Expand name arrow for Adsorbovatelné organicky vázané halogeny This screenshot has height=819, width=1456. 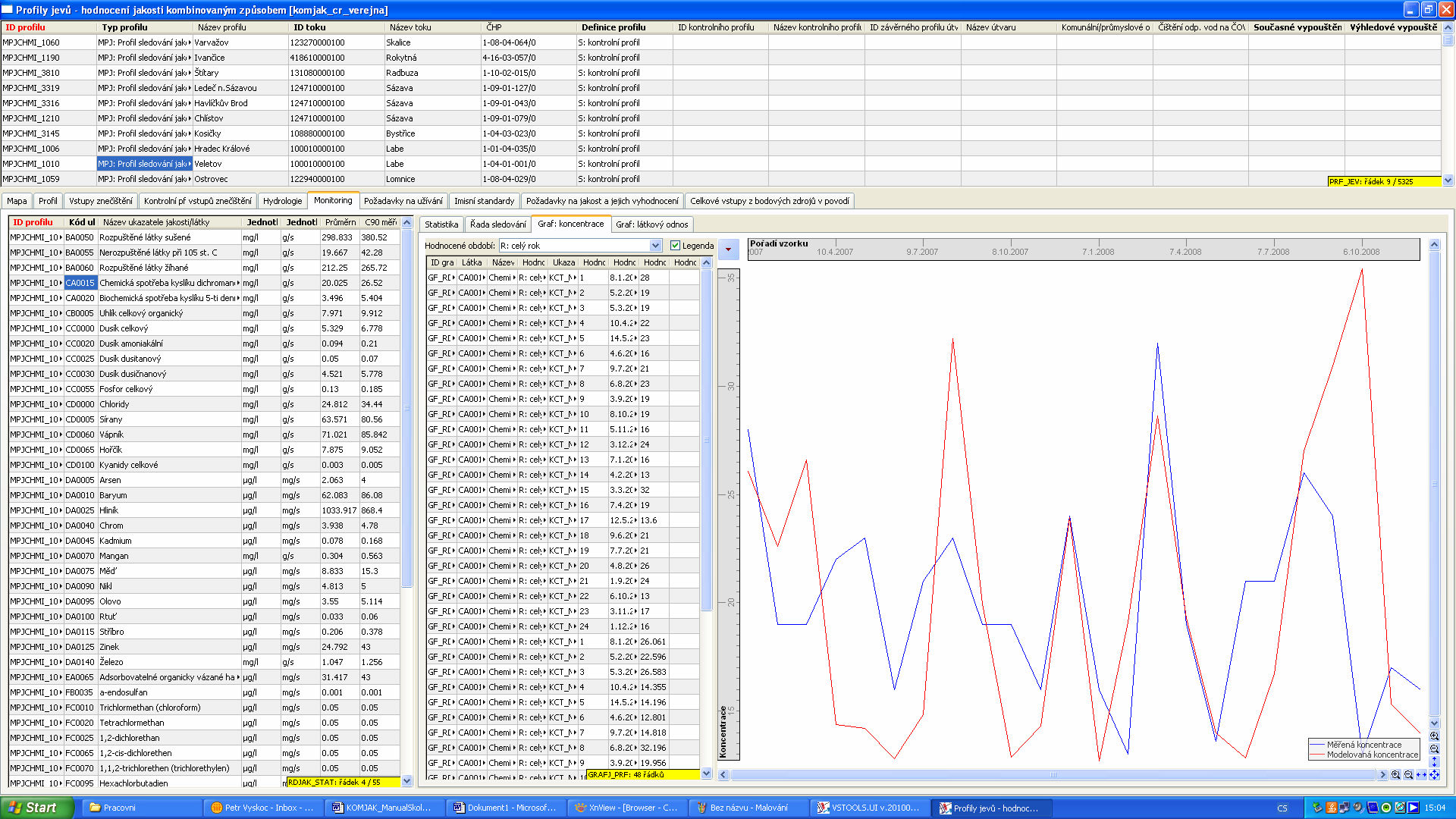pos(238,677)
